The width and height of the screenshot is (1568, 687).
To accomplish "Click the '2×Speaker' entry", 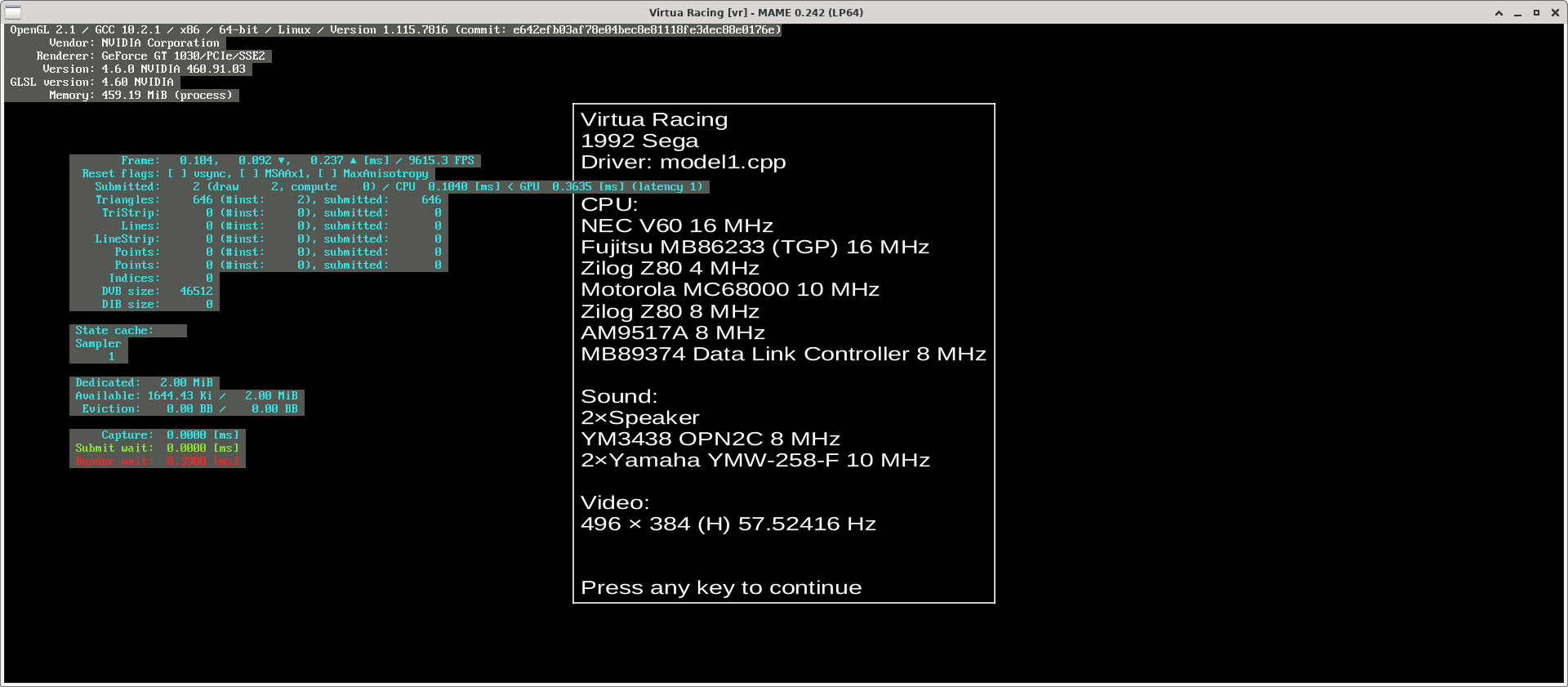I will [640, 417].
